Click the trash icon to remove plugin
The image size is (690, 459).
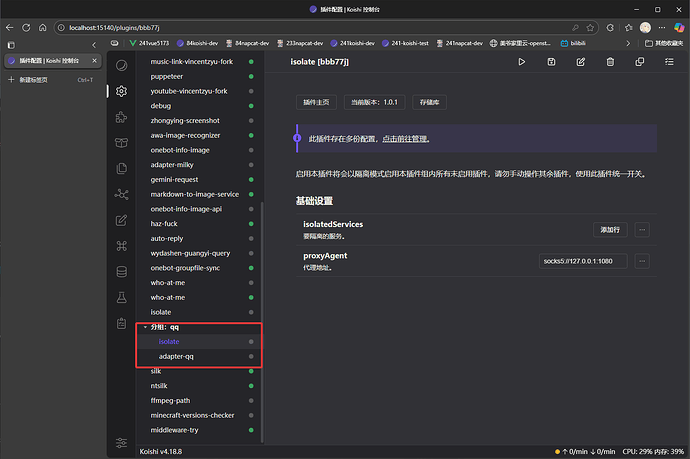(x=609, y=62)
